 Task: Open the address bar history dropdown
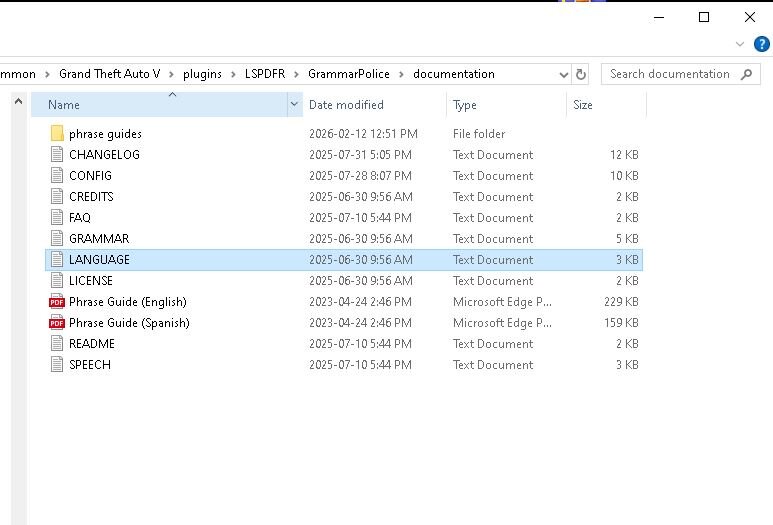pyautogui.click(x=563, y=74)
